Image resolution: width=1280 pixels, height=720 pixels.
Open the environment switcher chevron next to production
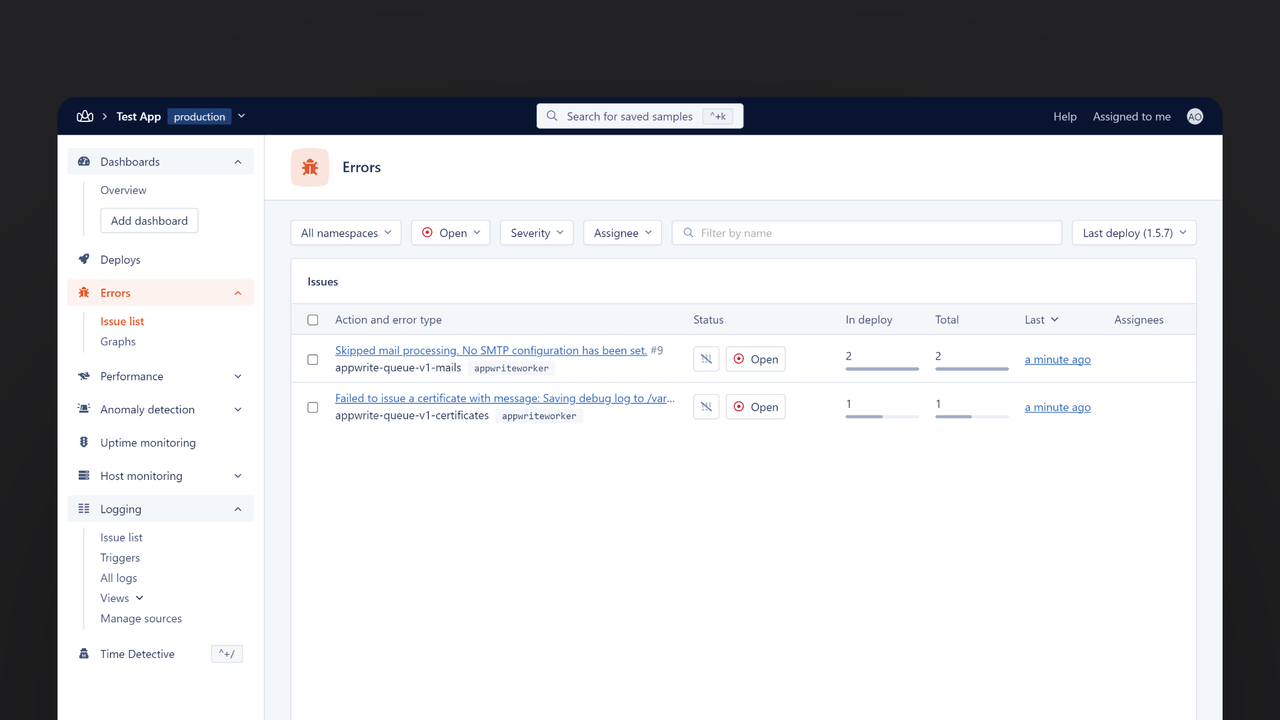242,117
